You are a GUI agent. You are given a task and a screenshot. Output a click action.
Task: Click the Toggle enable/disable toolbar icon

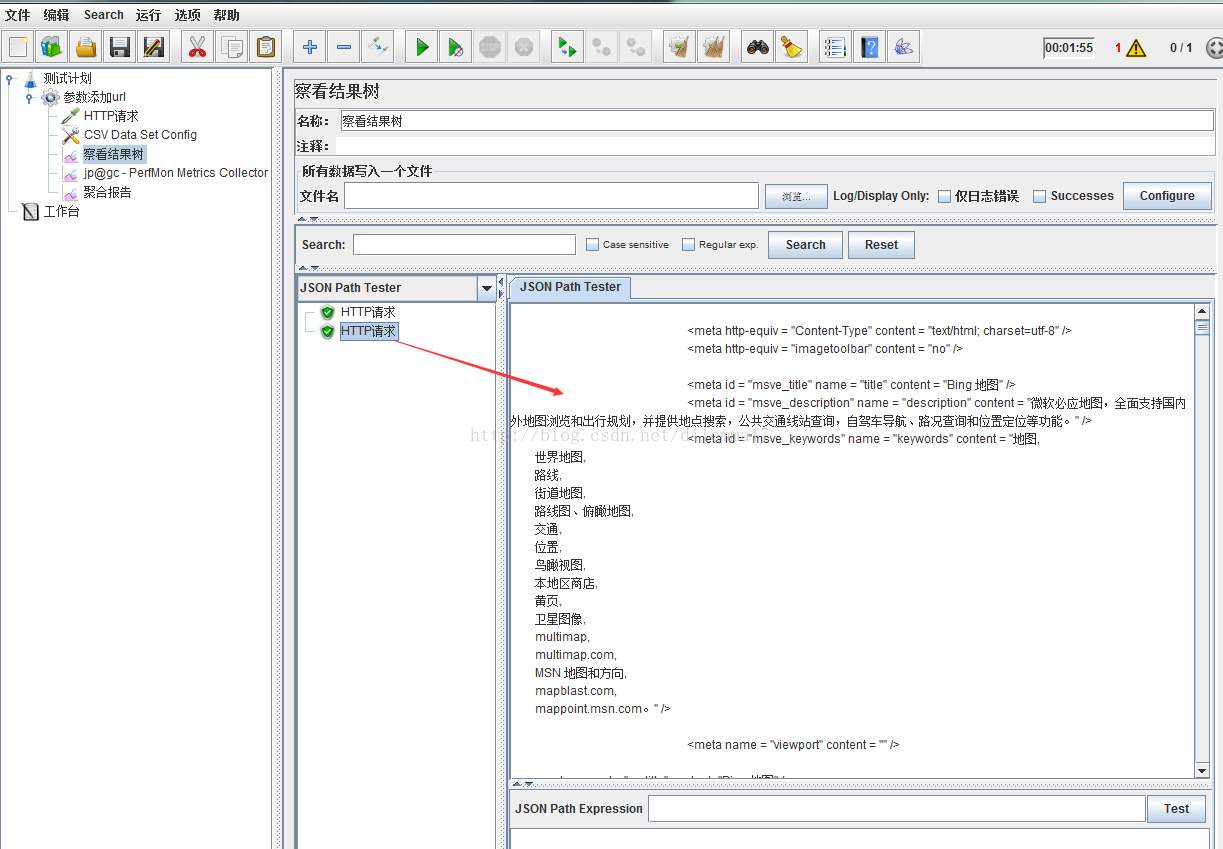(378, 47)
